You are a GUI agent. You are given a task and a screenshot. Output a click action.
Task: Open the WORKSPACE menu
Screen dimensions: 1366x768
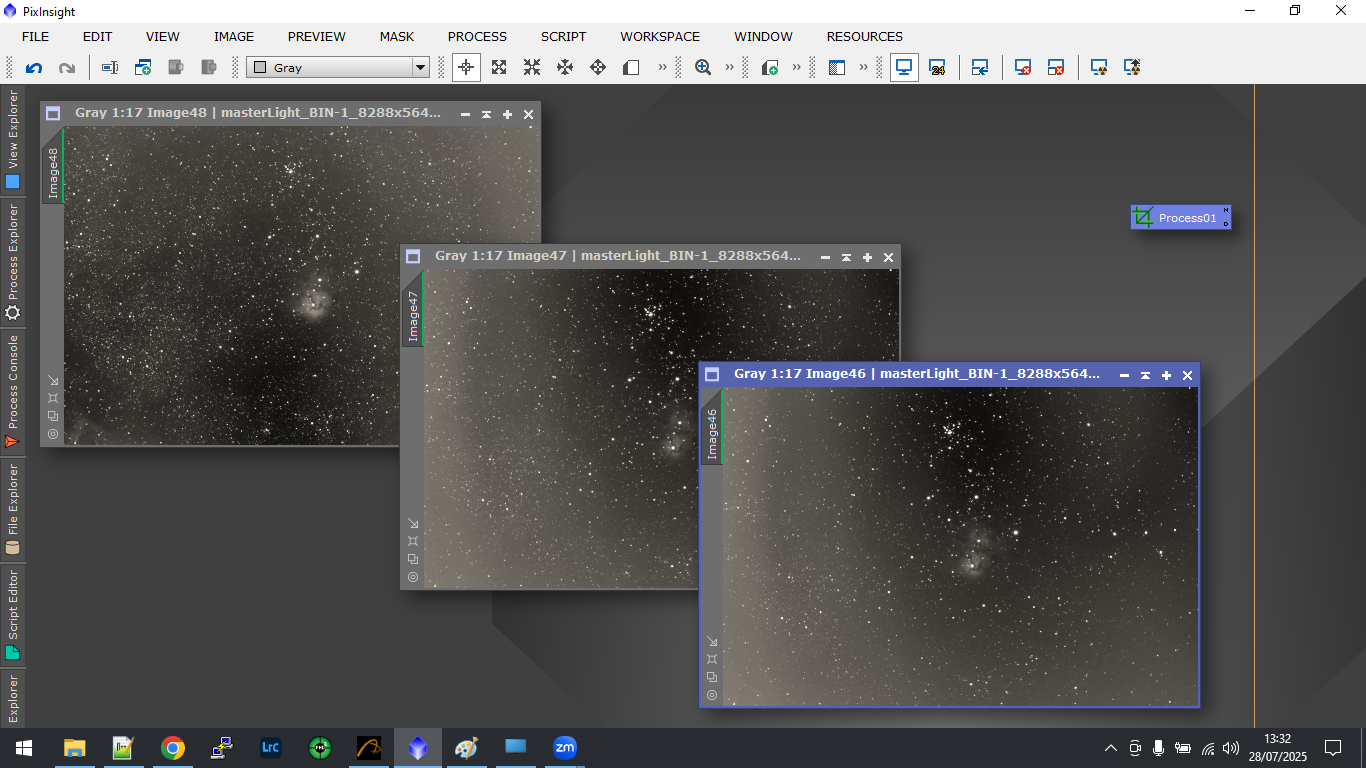660,36
